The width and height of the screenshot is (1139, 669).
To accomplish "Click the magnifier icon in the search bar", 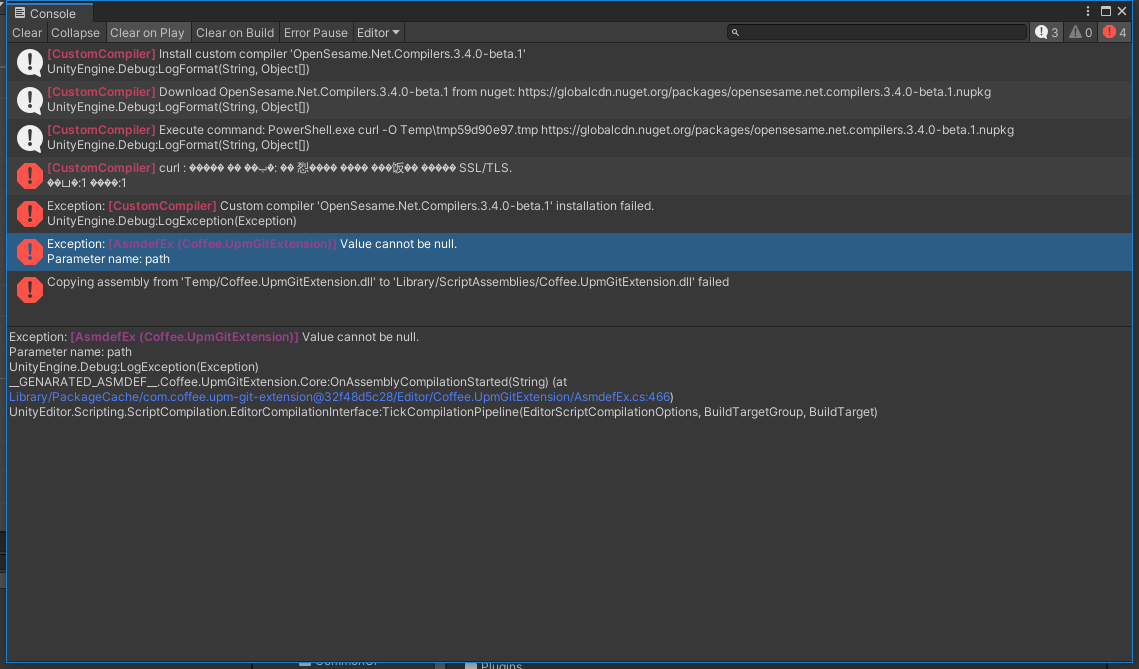I will [733, 31].
